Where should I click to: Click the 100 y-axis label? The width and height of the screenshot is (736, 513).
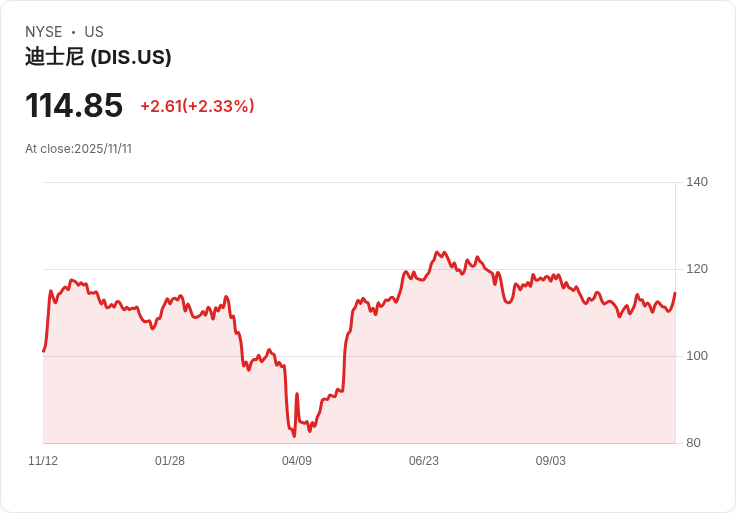[697, 356]
